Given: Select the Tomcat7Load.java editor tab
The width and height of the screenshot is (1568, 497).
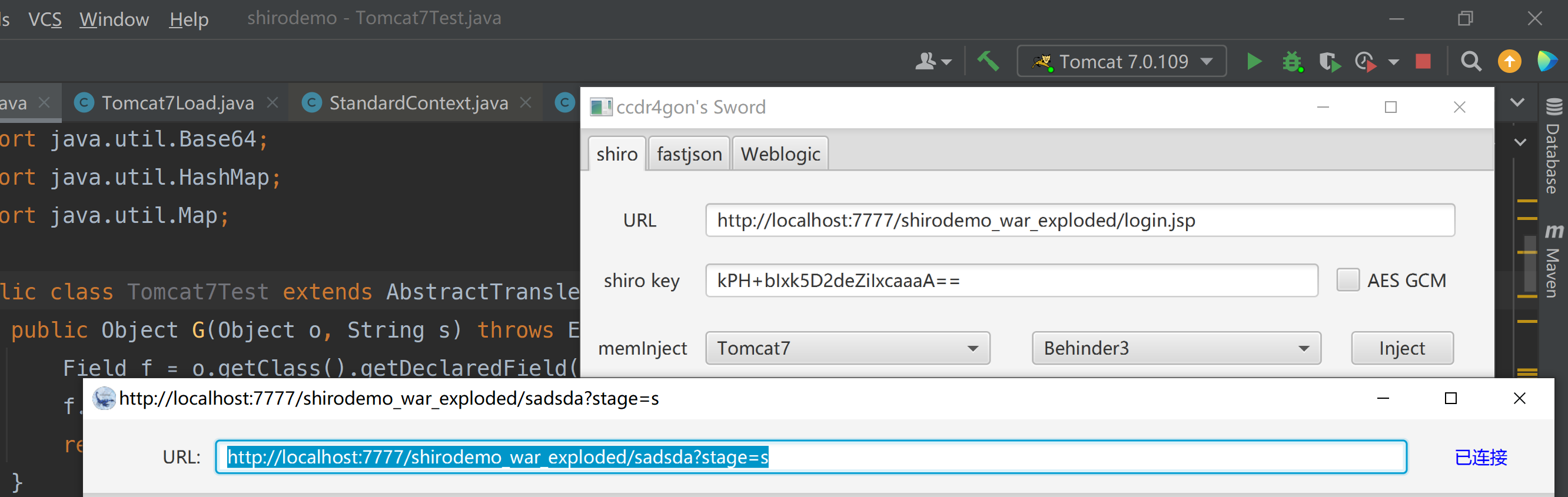Looking at the screenshot, I should 177,103.
